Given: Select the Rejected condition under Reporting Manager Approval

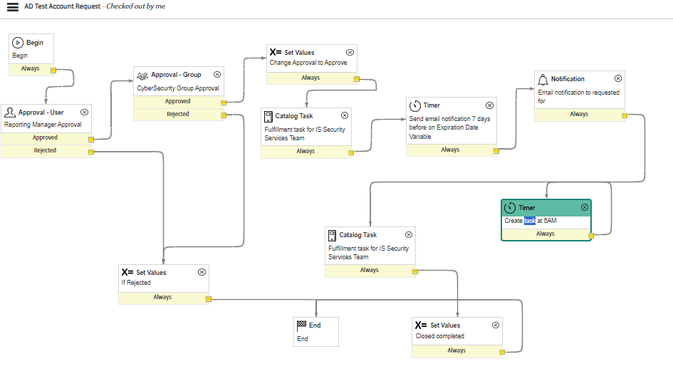Looking at the screenshot, I should [46, 151].
